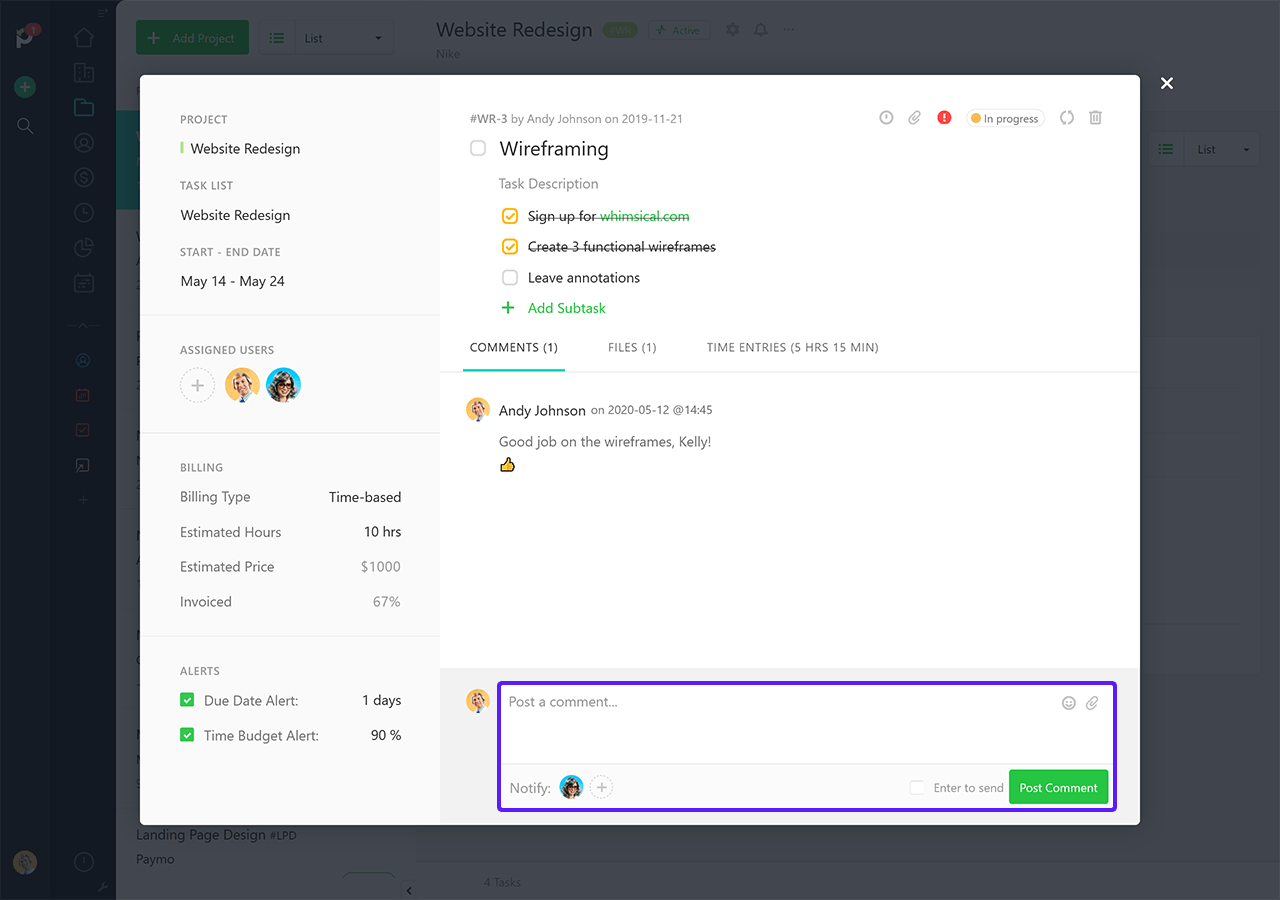Image resolution: width=1280 pixels, height=900 pixels.
Task: Click the recurring task arrows icon
Action: click(1067, 118)
